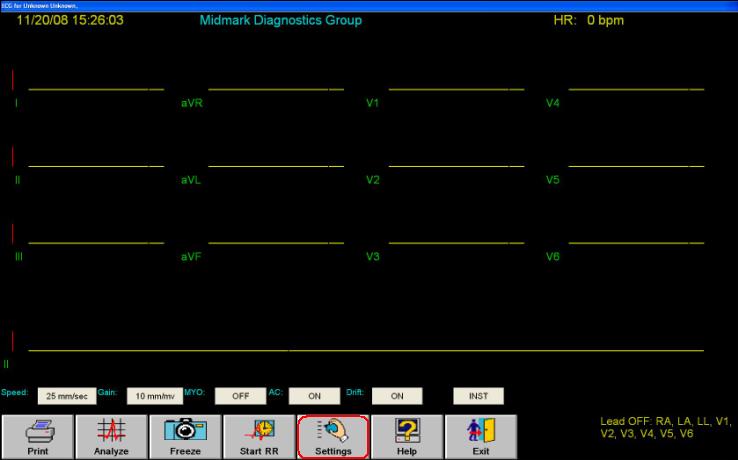Viewport: 738px width, 460px height.
Task: Exit the ECG application
Action: [x=481, y=437]
